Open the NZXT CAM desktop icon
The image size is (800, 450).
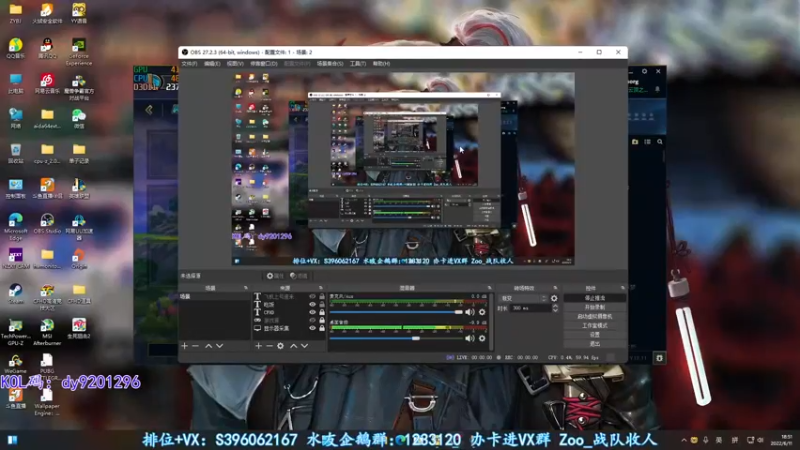pos(15,258)
